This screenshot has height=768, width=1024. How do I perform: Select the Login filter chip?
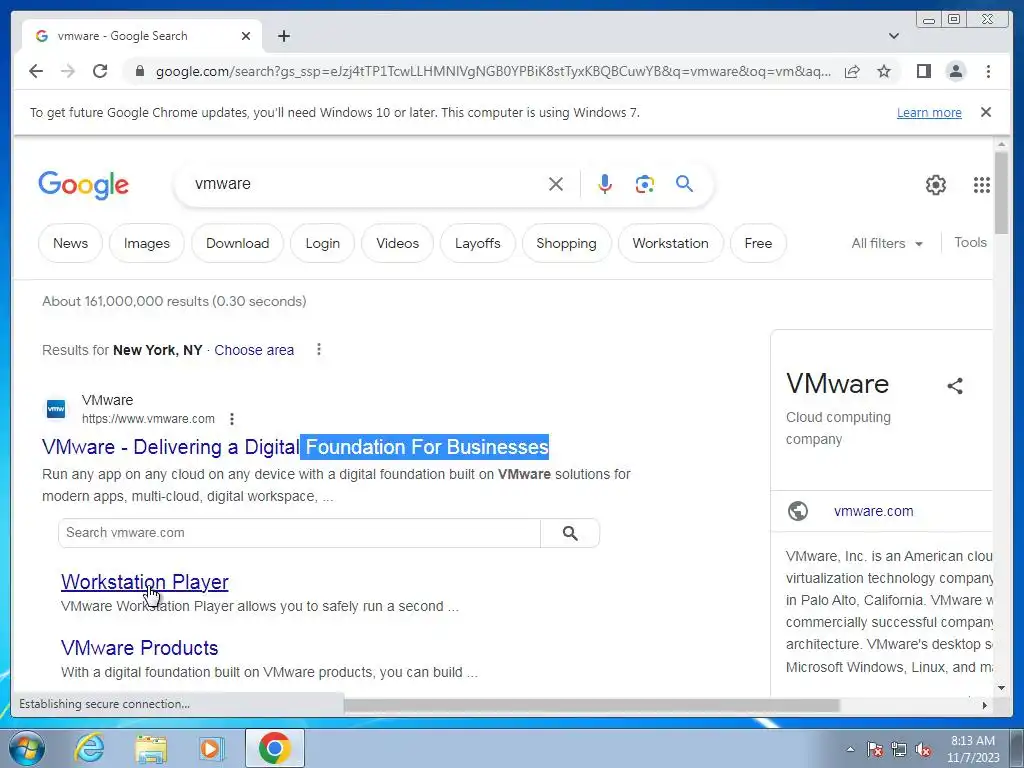tap(323, 243)
